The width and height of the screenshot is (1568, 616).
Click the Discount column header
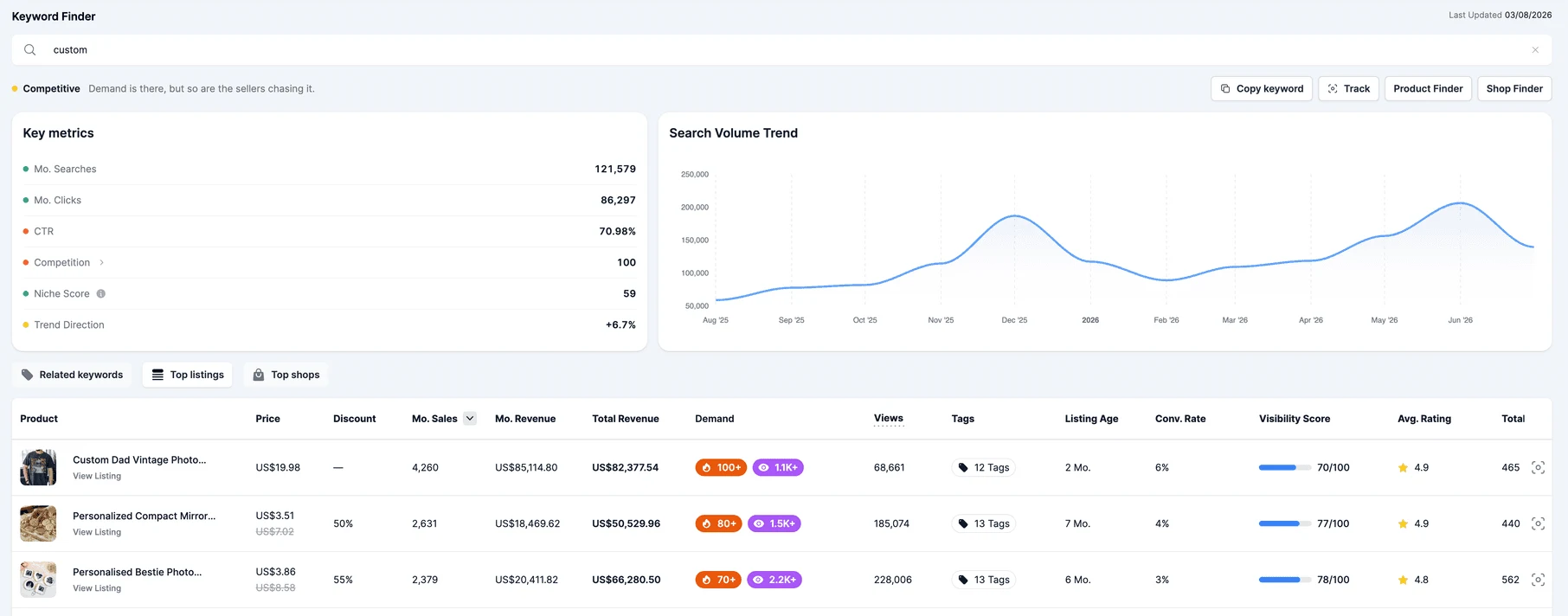tap(354, 419)
